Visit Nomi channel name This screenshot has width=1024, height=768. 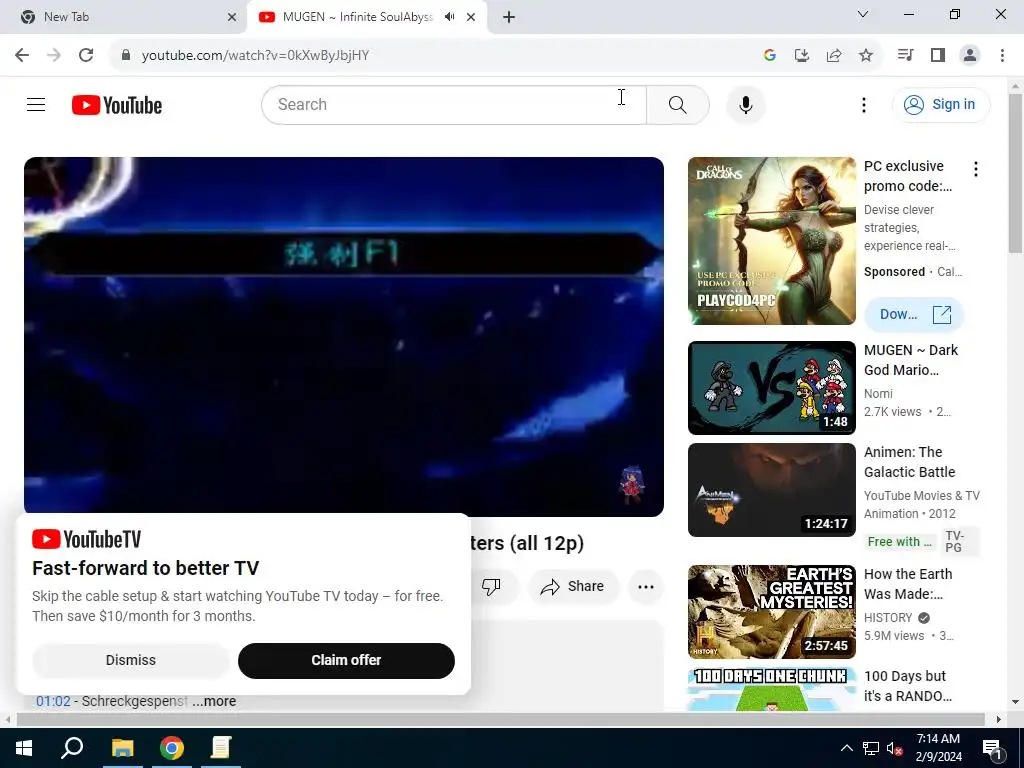pyautogui.click(x=878, y=393)
